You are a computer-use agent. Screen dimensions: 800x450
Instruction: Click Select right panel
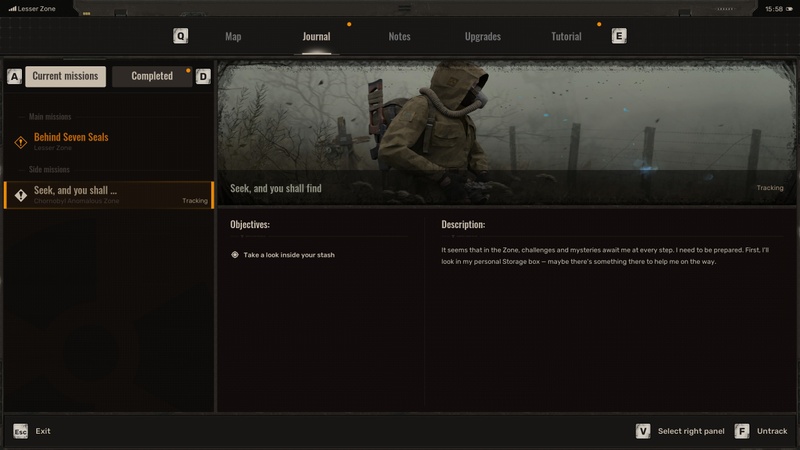691,431
